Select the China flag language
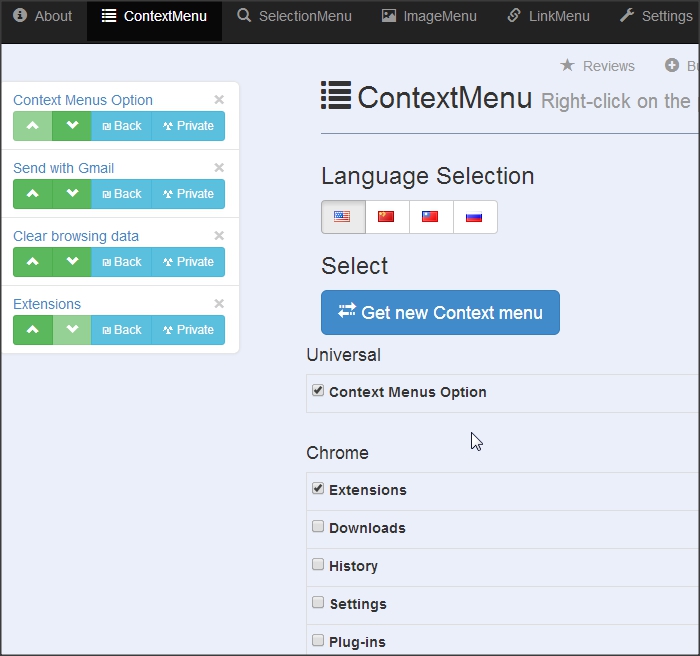This screenshot has height=656, width=700. [387, 217]
